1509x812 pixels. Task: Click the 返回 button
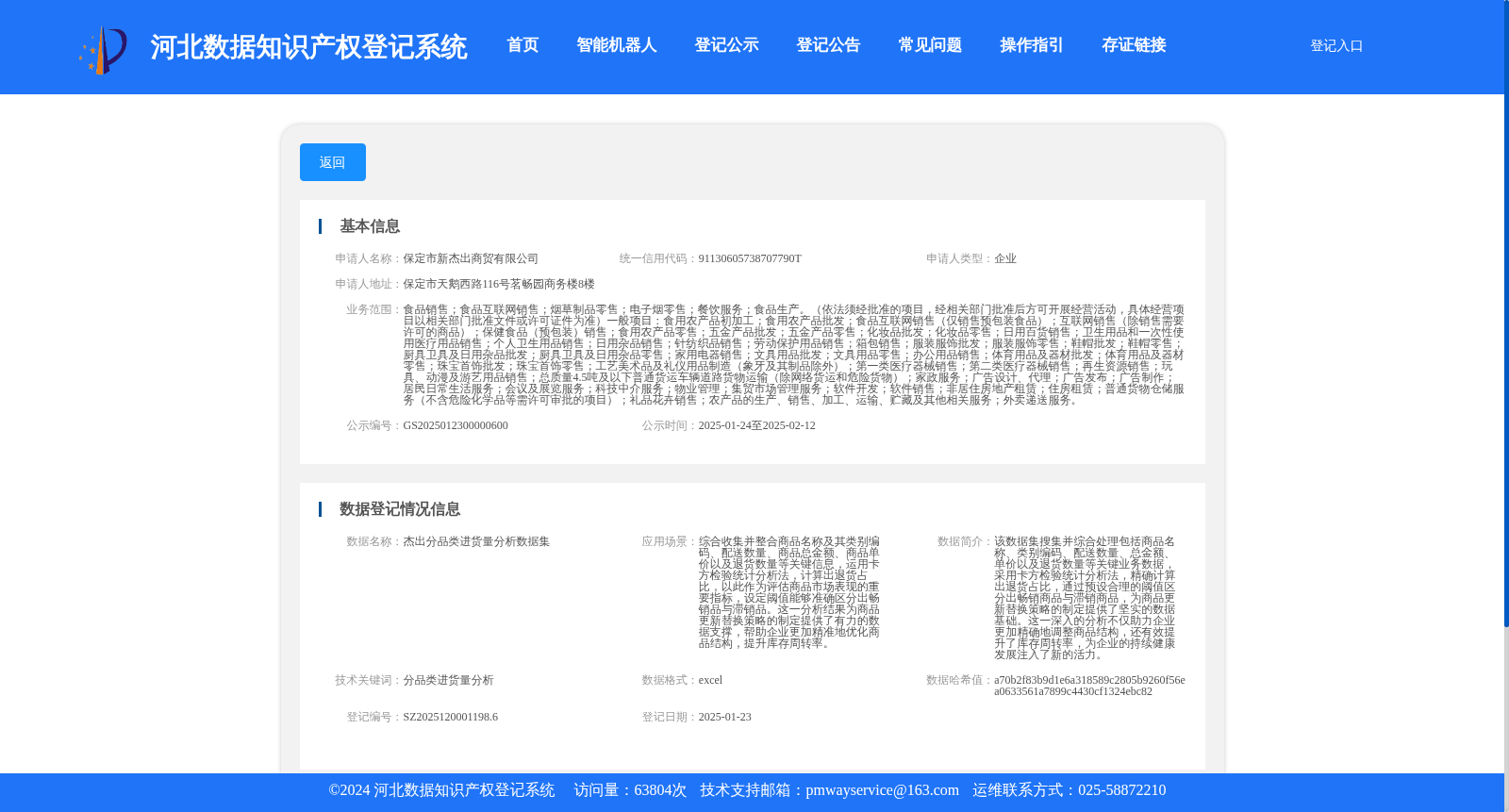pos(333,162)
